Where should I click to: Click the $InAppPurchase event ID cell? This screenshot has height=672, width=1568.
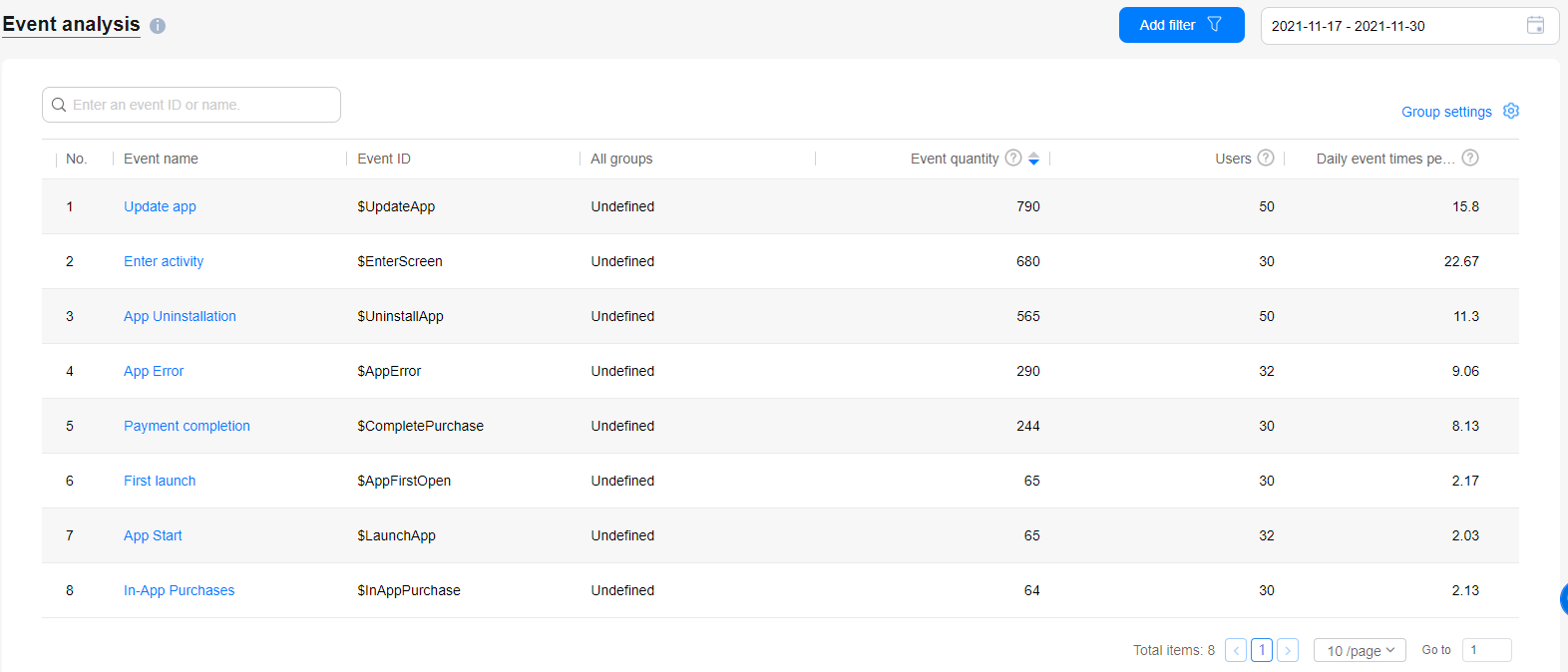point(409,590)
